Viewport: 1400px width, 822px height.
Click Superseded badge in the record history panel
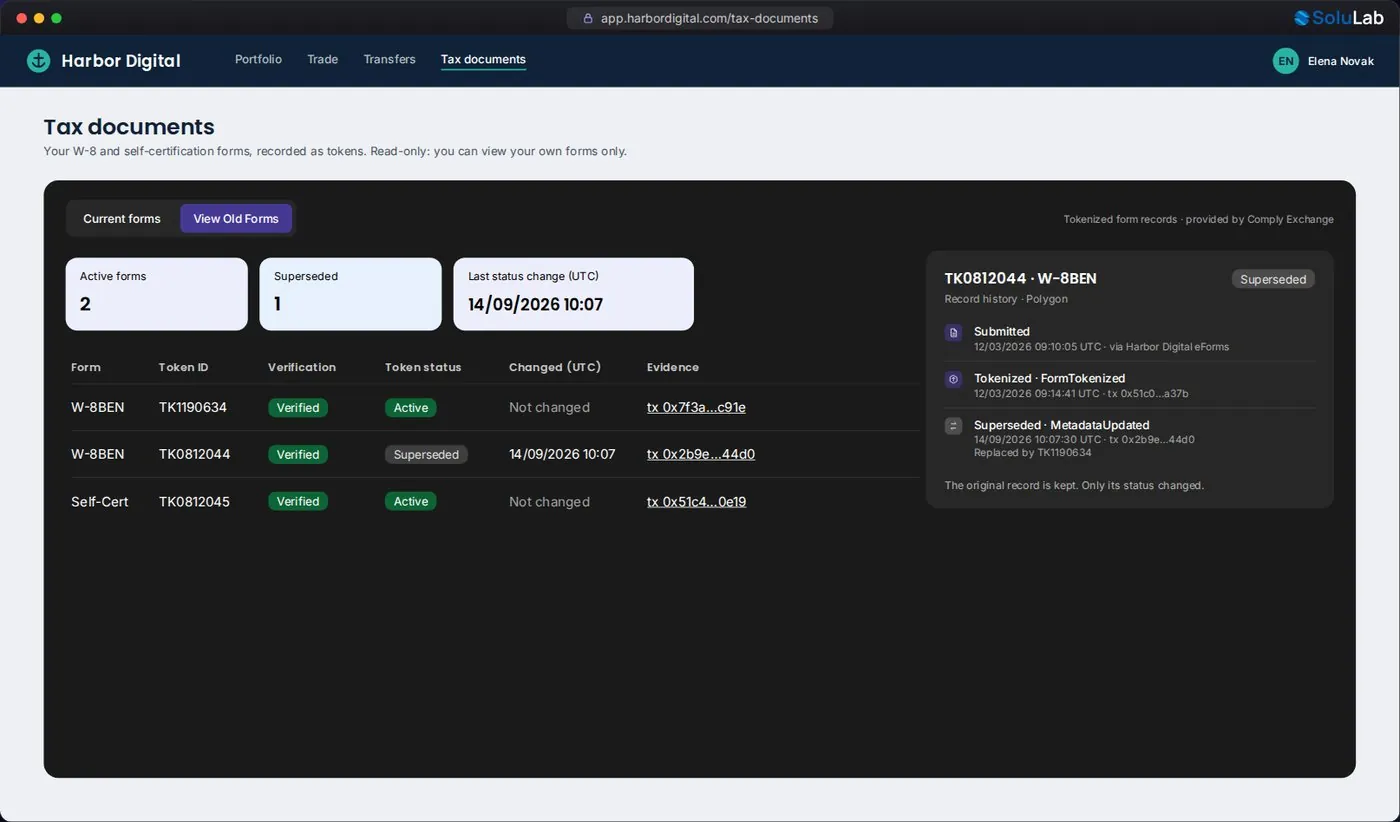click(1273, 279)
